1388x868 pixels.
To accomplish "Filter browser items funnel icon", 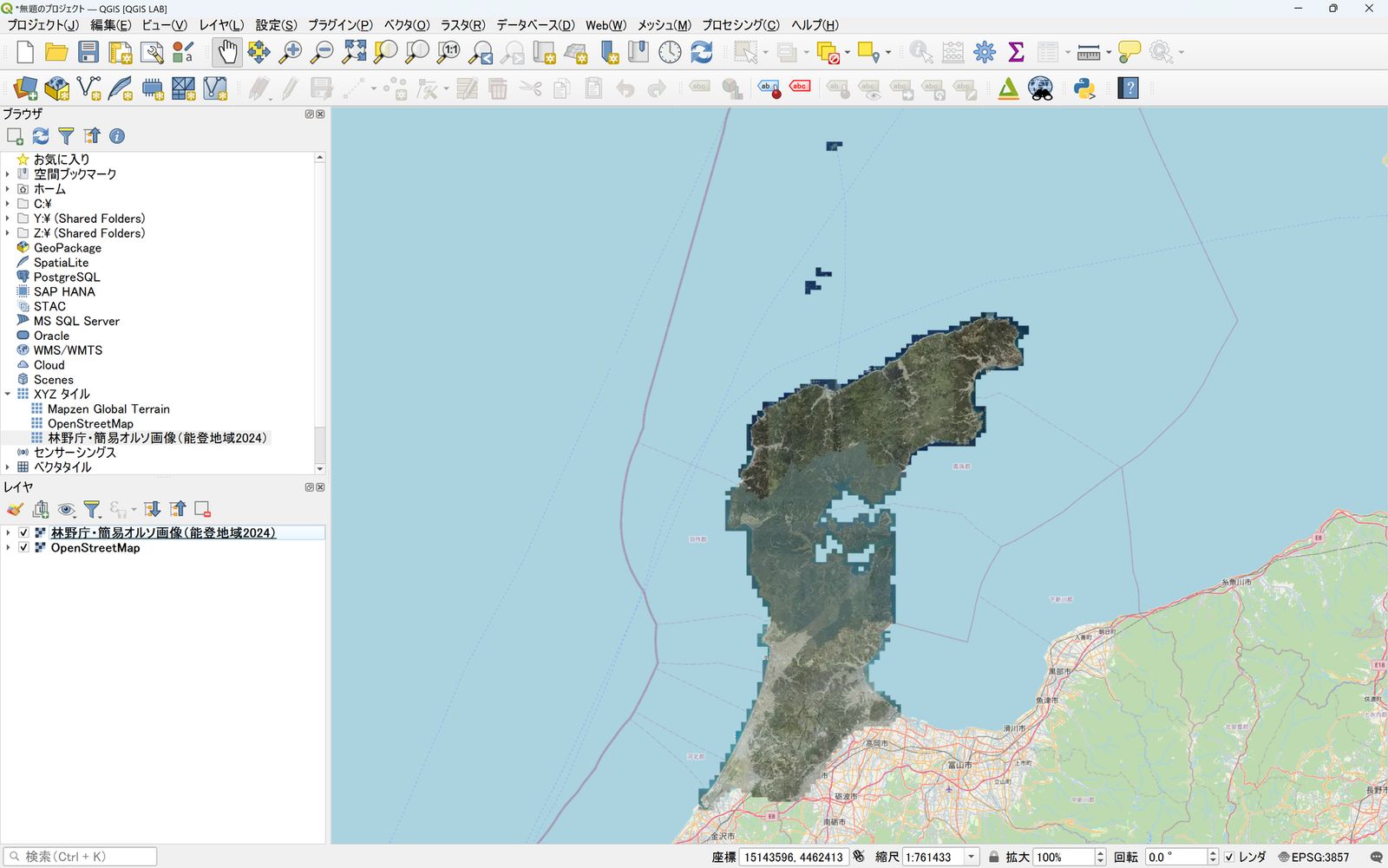I will coord(66,136).
